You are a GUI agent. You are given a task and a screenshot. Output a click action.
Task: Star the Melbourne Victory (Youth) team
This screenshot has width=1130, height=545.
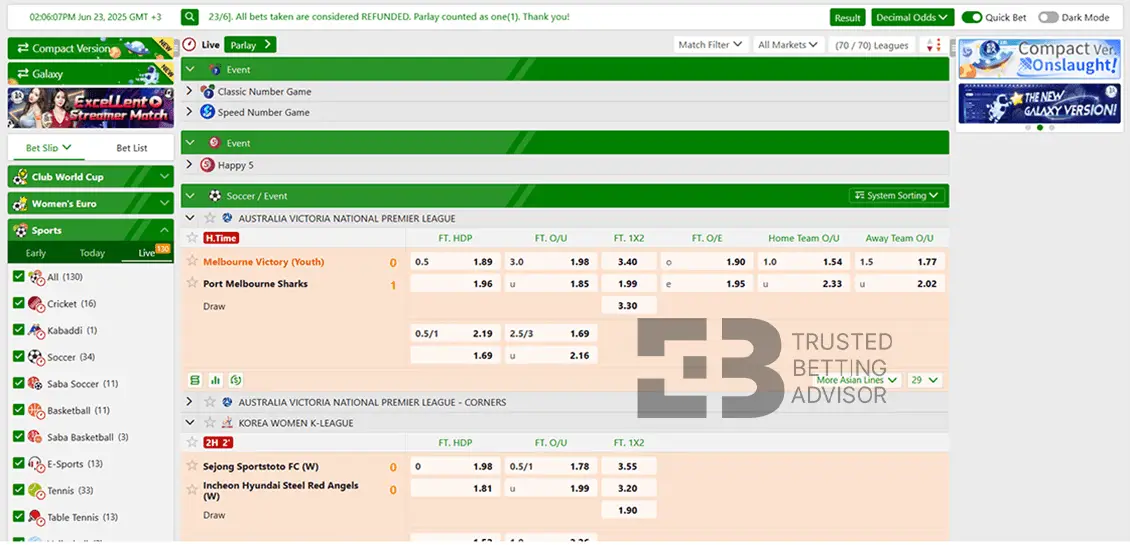[x=192, y=261]
